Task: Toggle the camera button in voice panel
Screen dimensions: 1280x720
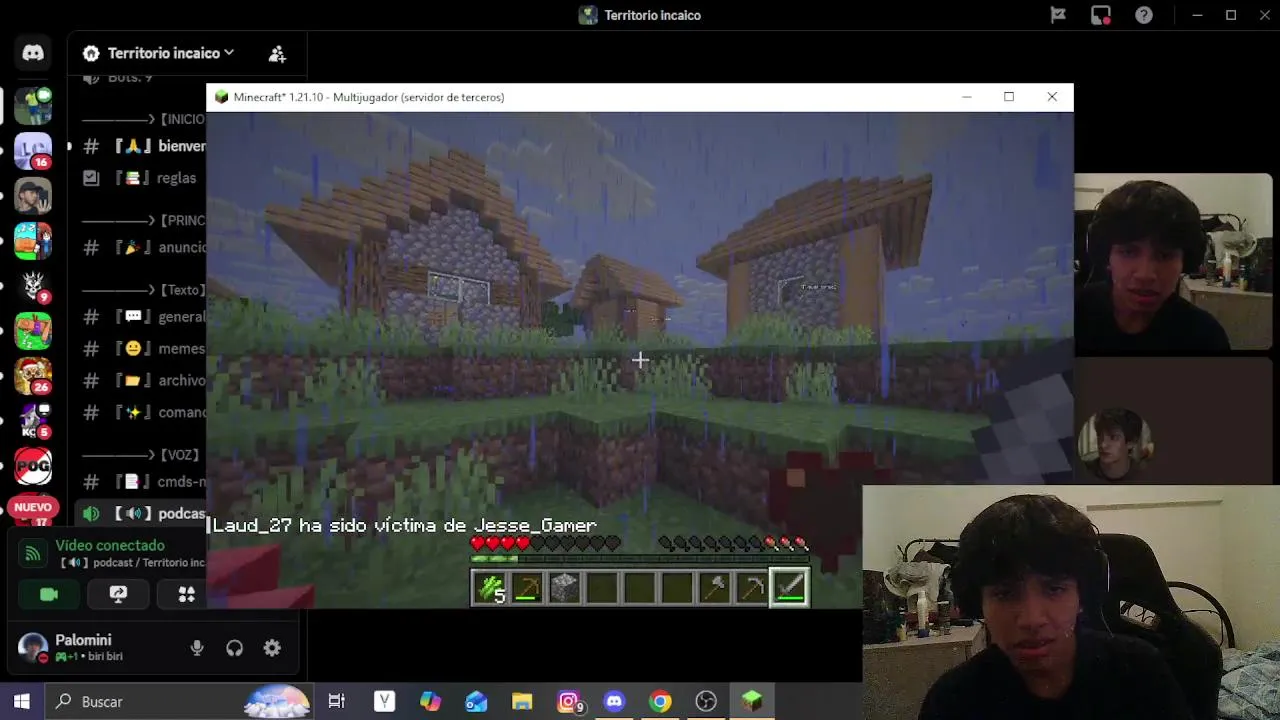Action: pos(49,594)
